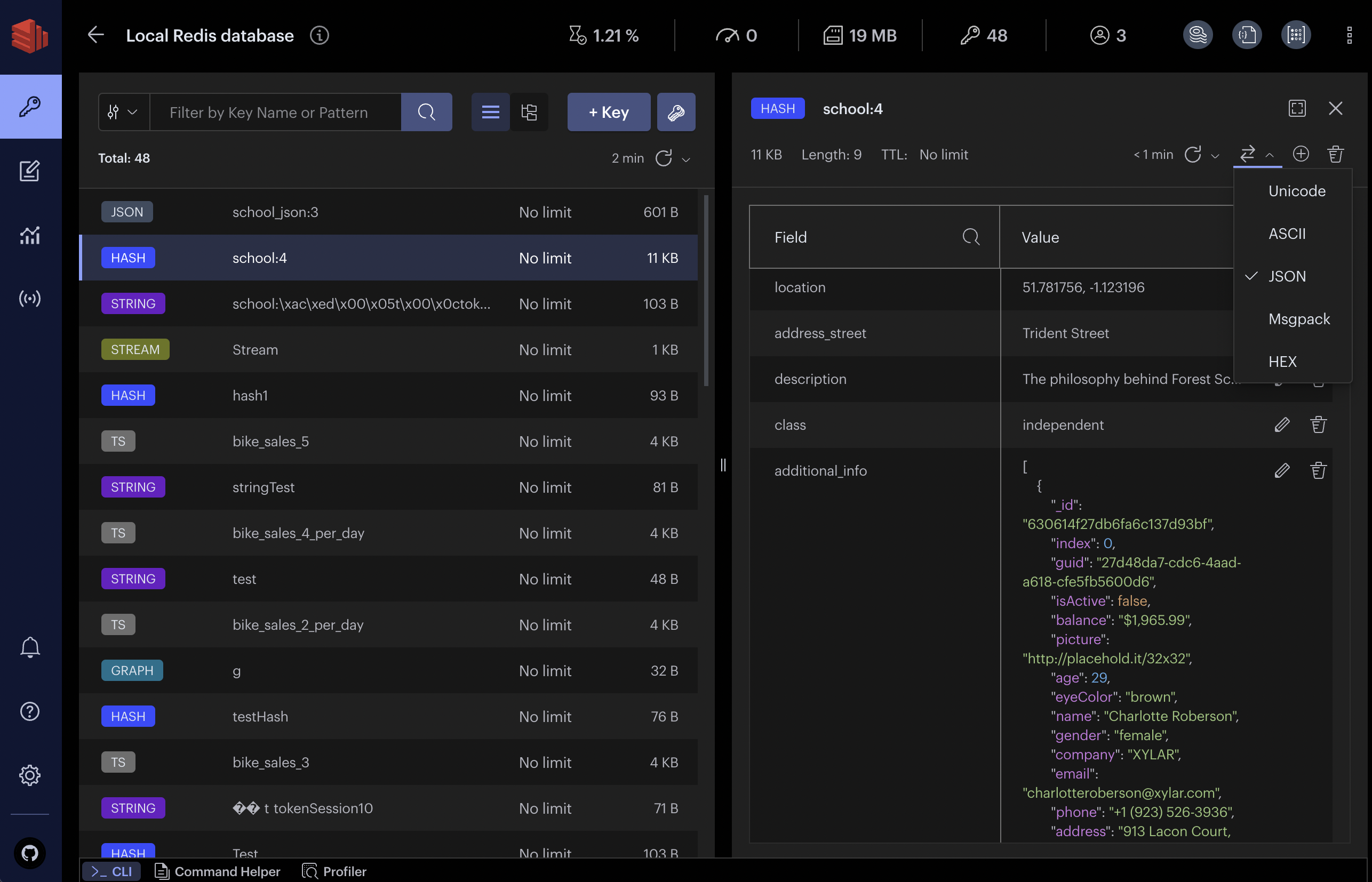This screenshot has height=882, width=1372.
Task: Select HEX value formatter option
Action: [1282, 362]
